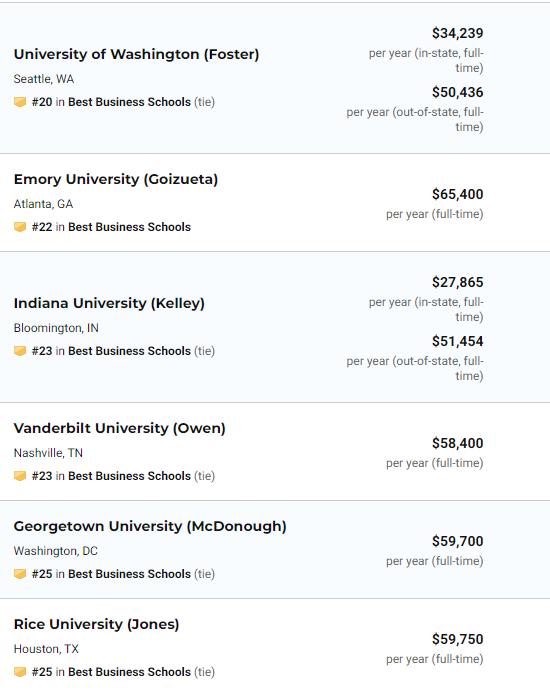Click Rice University's #25 ranking badge icon

(20, 672)
